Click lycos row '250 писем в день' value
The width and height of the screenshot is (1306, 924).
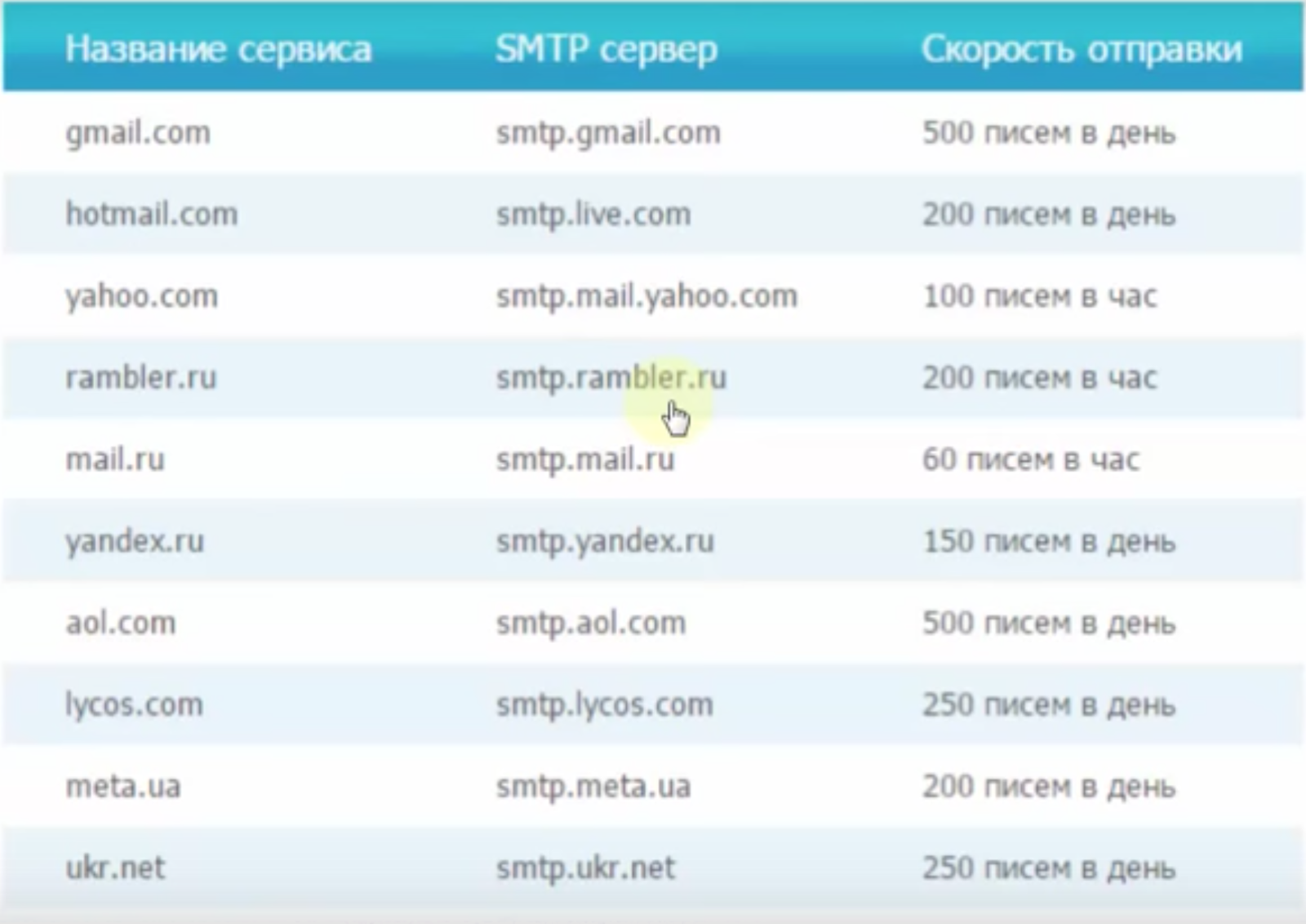point(1049,704)
